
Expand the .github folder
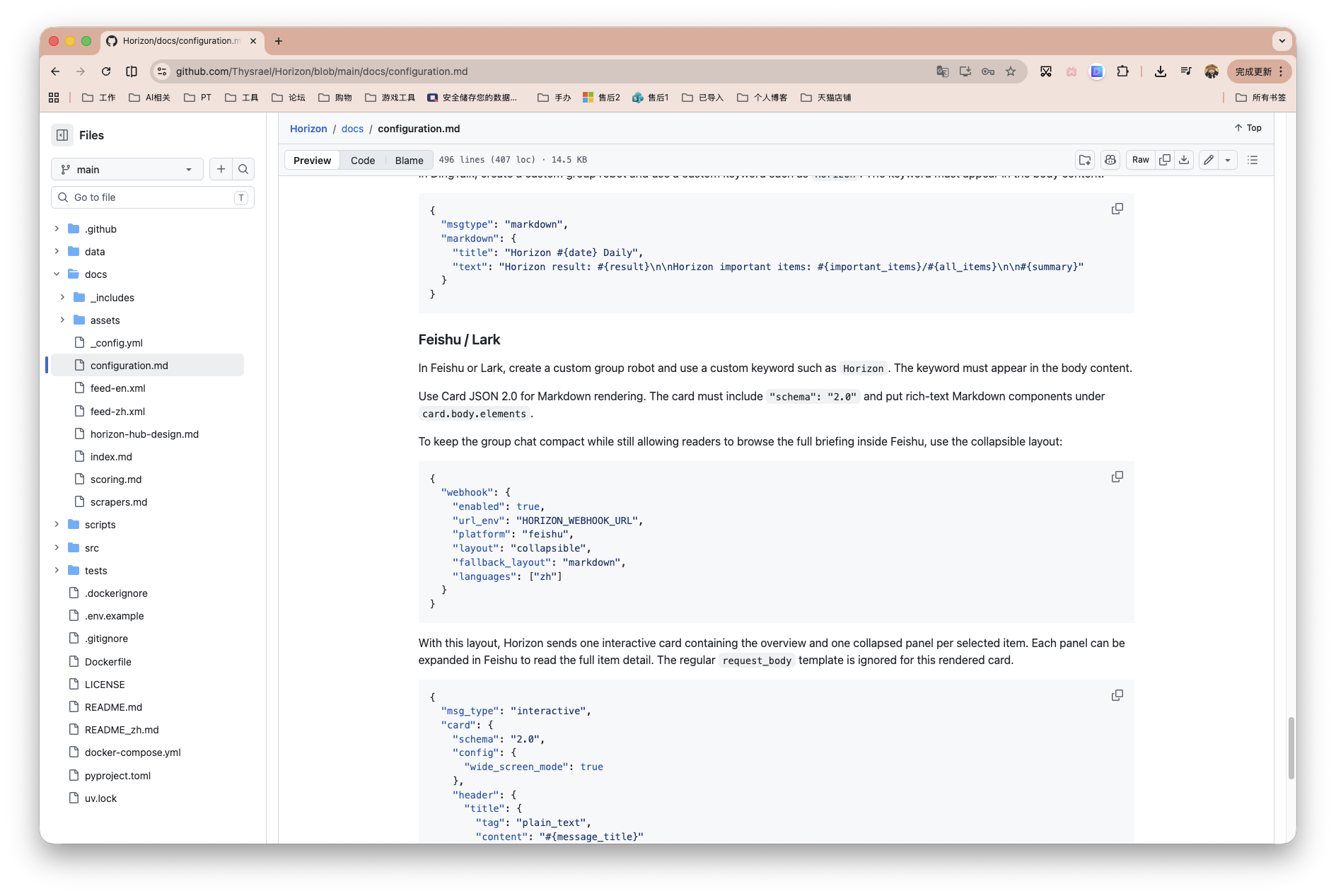57,228
